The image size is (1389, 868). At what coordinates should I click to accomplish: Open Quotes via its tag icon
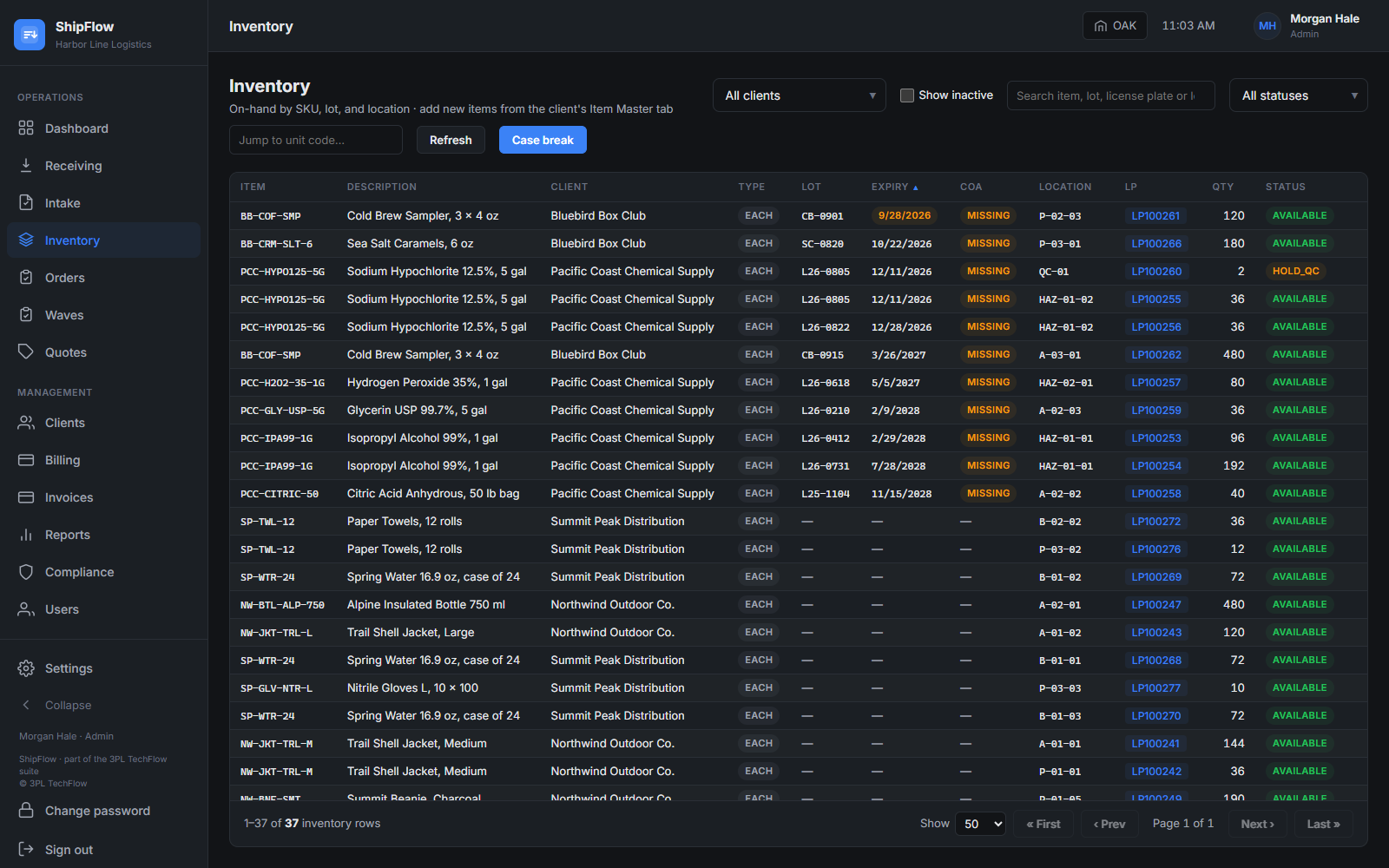(x=26, y=352)
